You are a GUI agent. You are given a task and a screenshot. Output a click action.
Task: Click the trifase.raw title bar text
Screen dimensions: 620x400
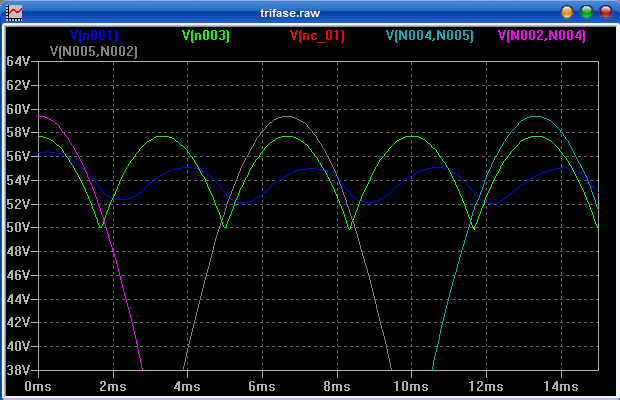[x=310, y=11]
